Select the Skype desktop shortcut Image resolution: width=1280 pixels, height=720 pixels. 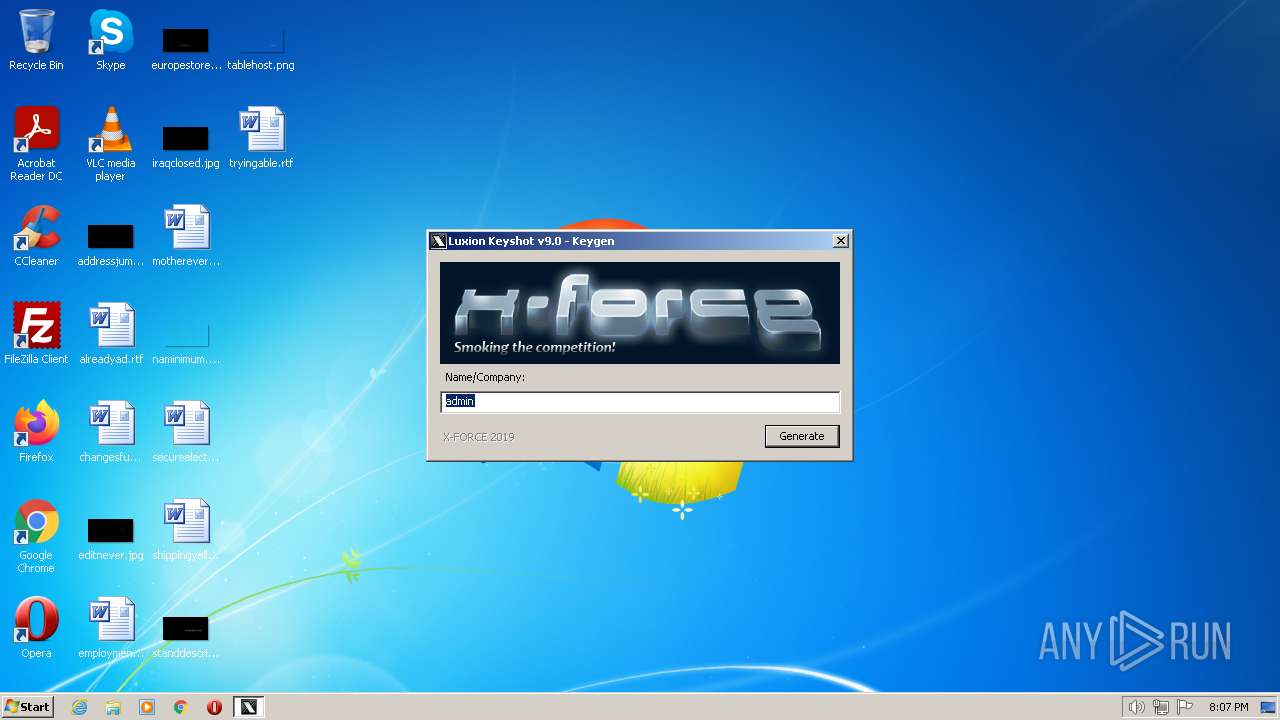coord(110,40)
